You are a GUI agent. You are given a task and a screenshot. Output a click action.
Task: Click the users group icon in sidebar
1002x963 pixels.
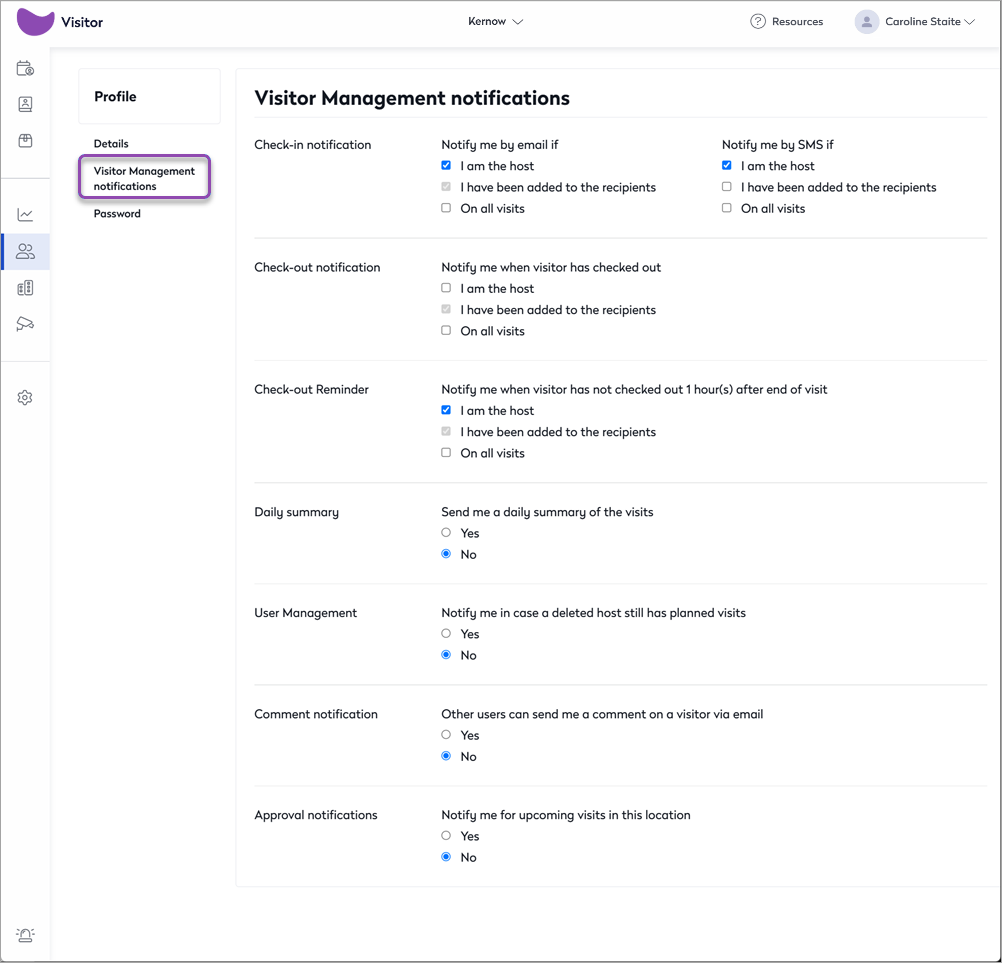26,252
